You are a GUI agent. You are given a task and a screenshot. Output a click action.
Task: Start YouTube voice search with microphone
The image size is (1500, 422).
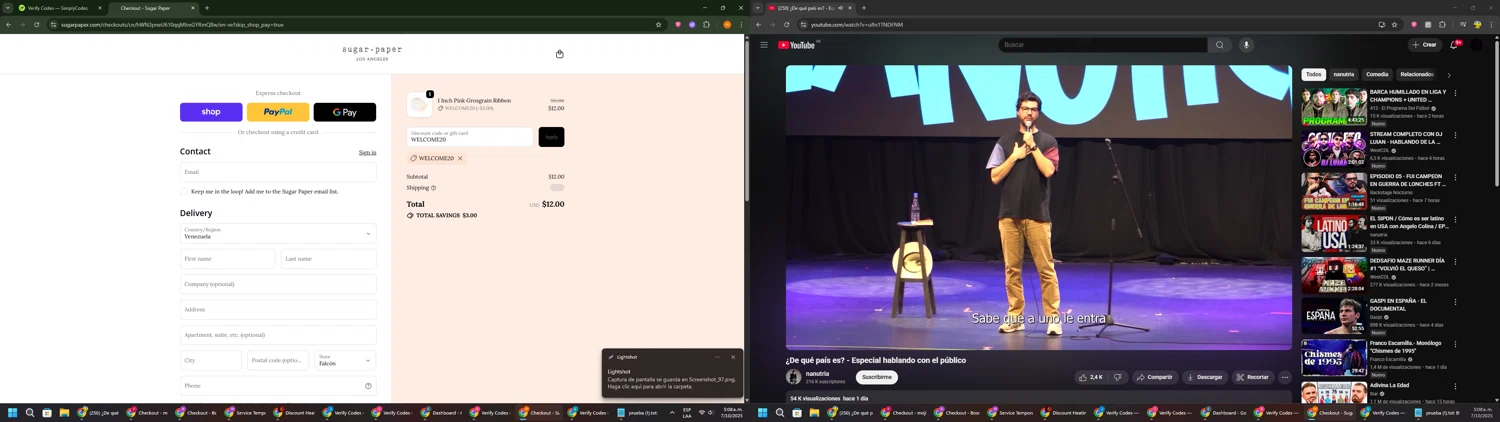click(x=1246, y=45)
